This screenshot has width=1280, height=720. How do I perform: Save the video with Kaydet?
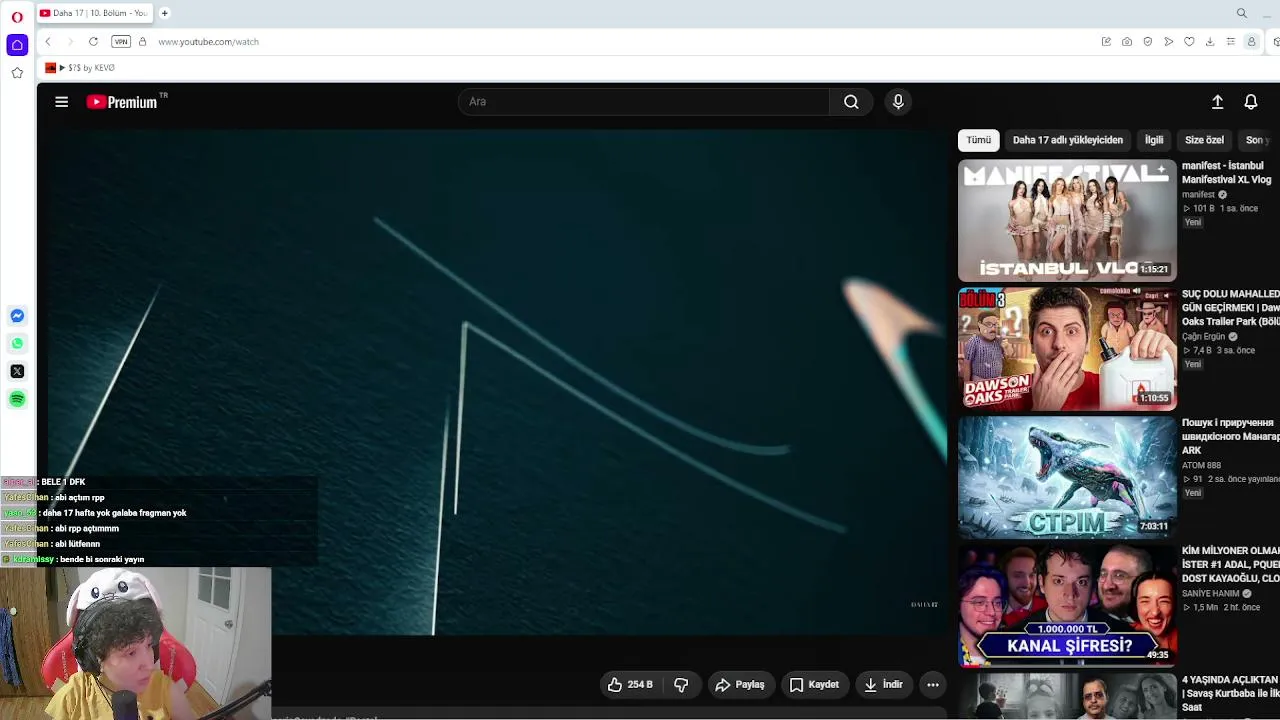[814, 685]
